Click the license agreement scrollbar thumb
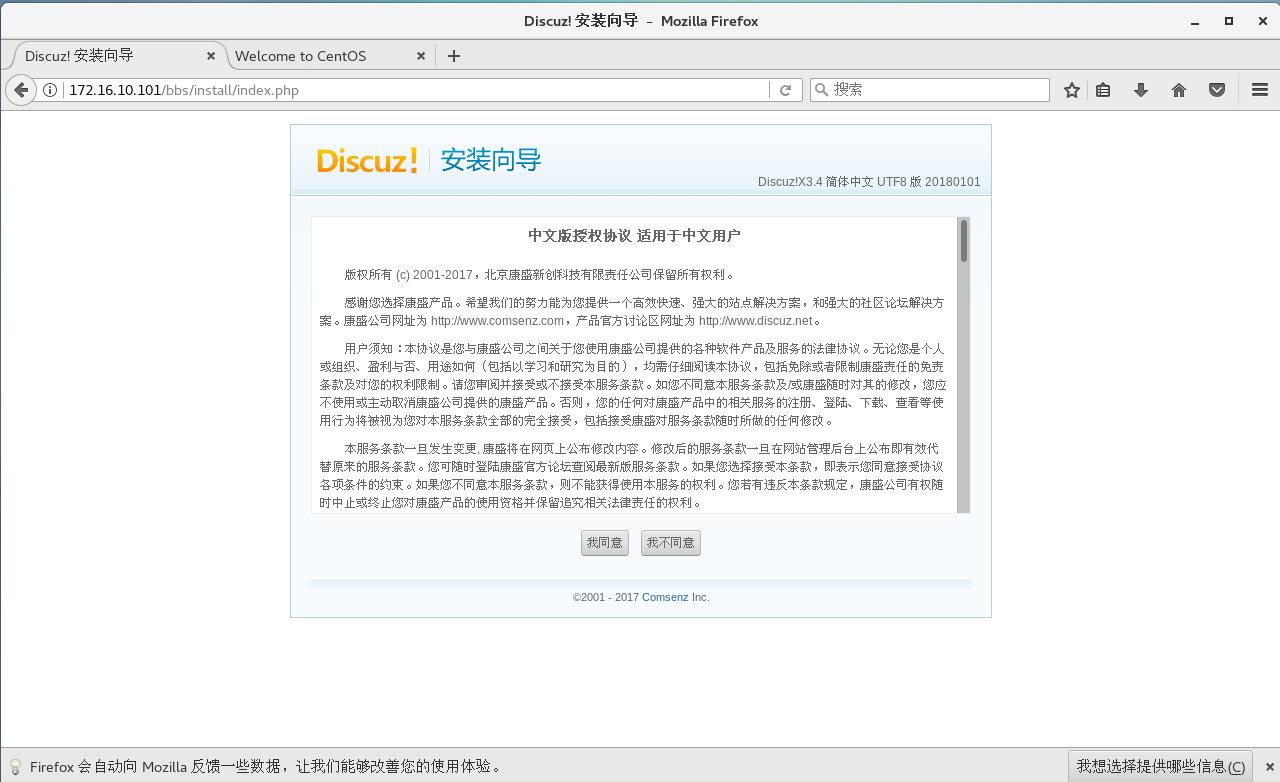1280x782 pixels. tap(964, 241)
